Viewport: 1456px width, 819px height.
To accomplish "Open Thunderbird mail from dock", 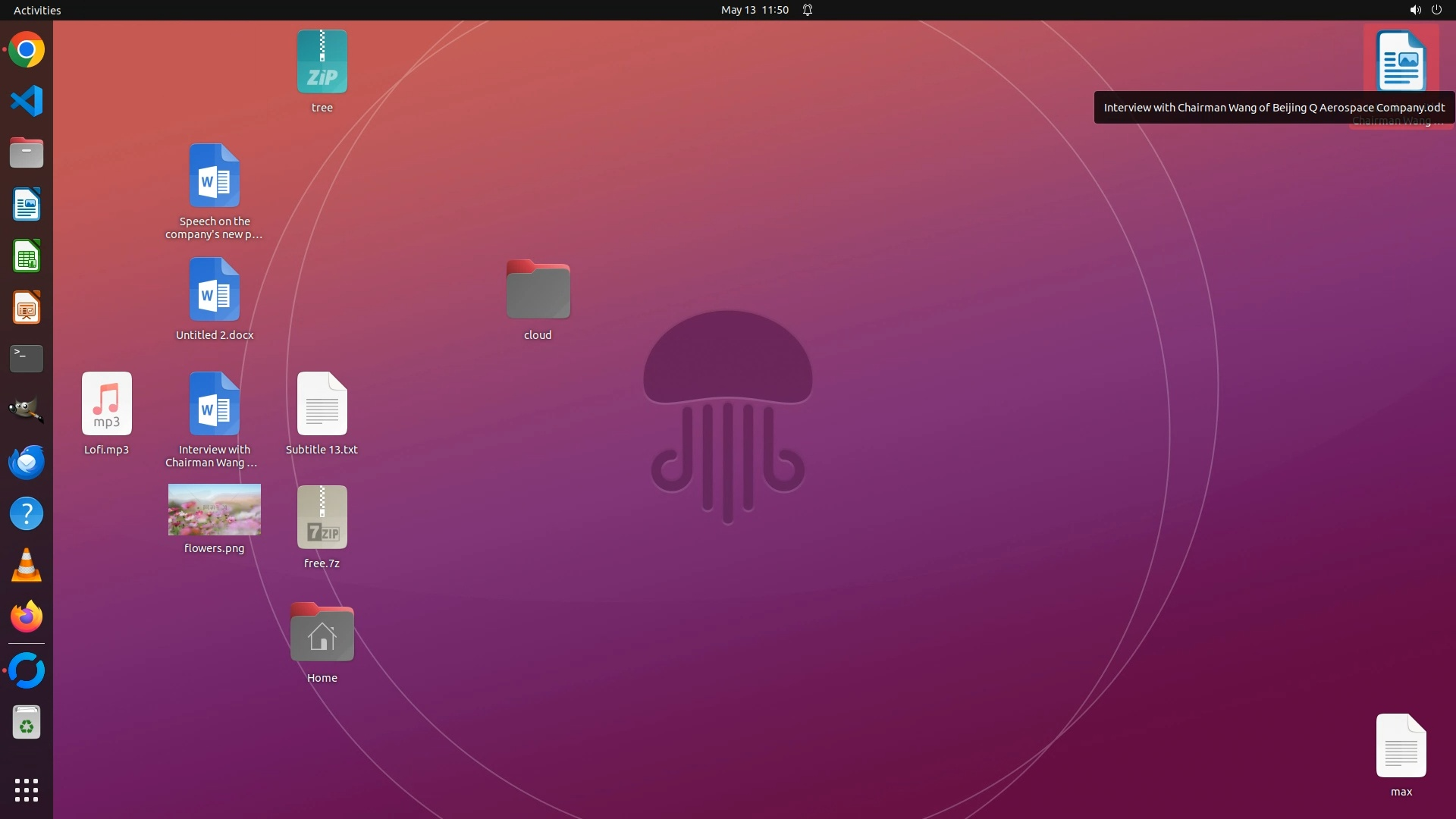I will [27, 462].
